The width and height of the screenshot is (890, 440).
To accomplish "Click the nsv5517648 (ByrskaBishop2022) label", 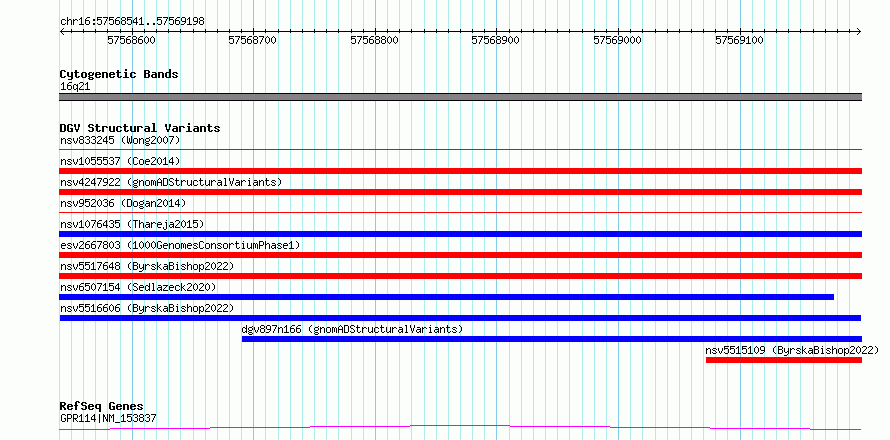I will click(147, 266).
